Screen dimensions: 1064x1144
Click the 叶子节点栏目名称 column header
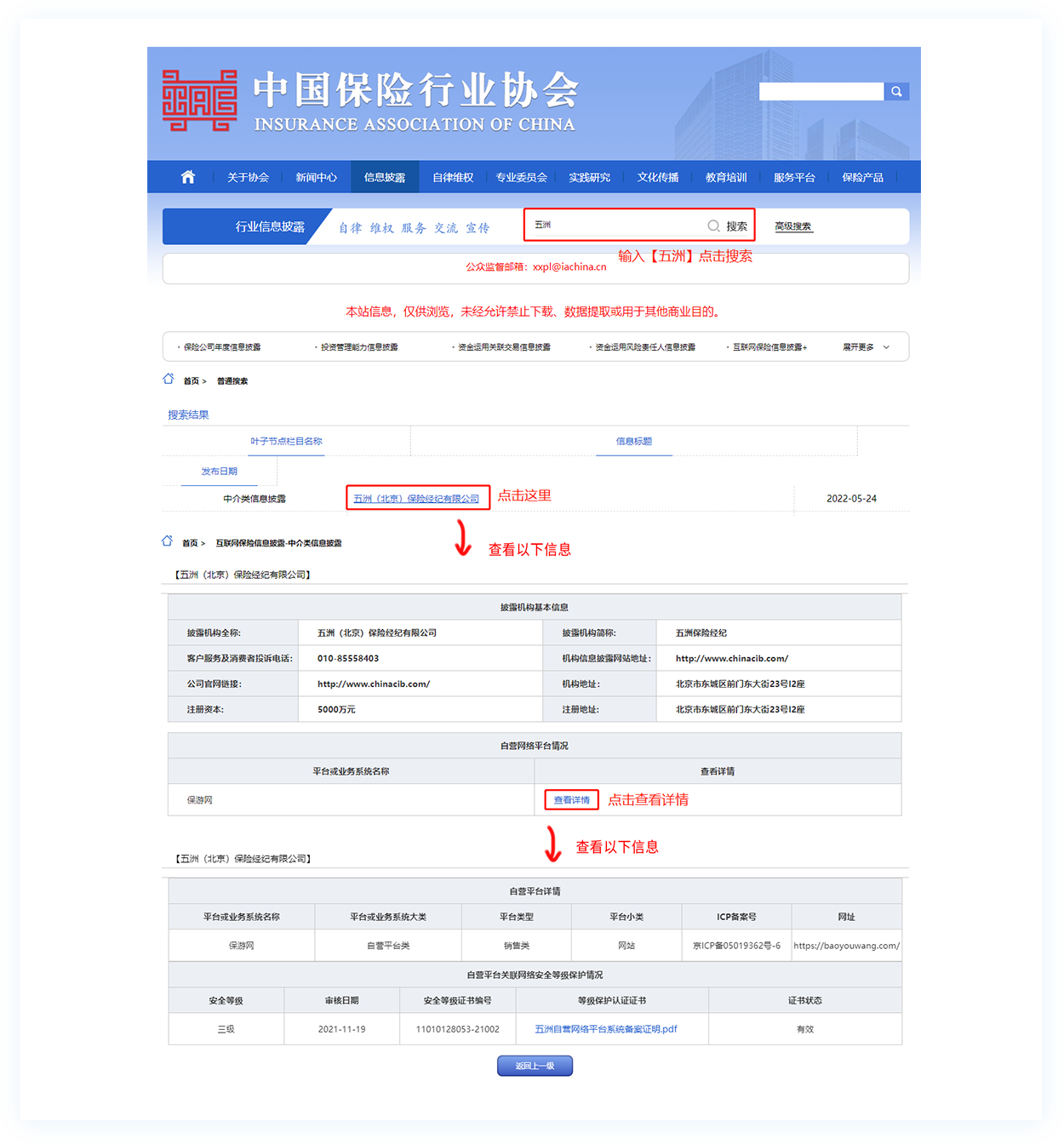point(286,441)
